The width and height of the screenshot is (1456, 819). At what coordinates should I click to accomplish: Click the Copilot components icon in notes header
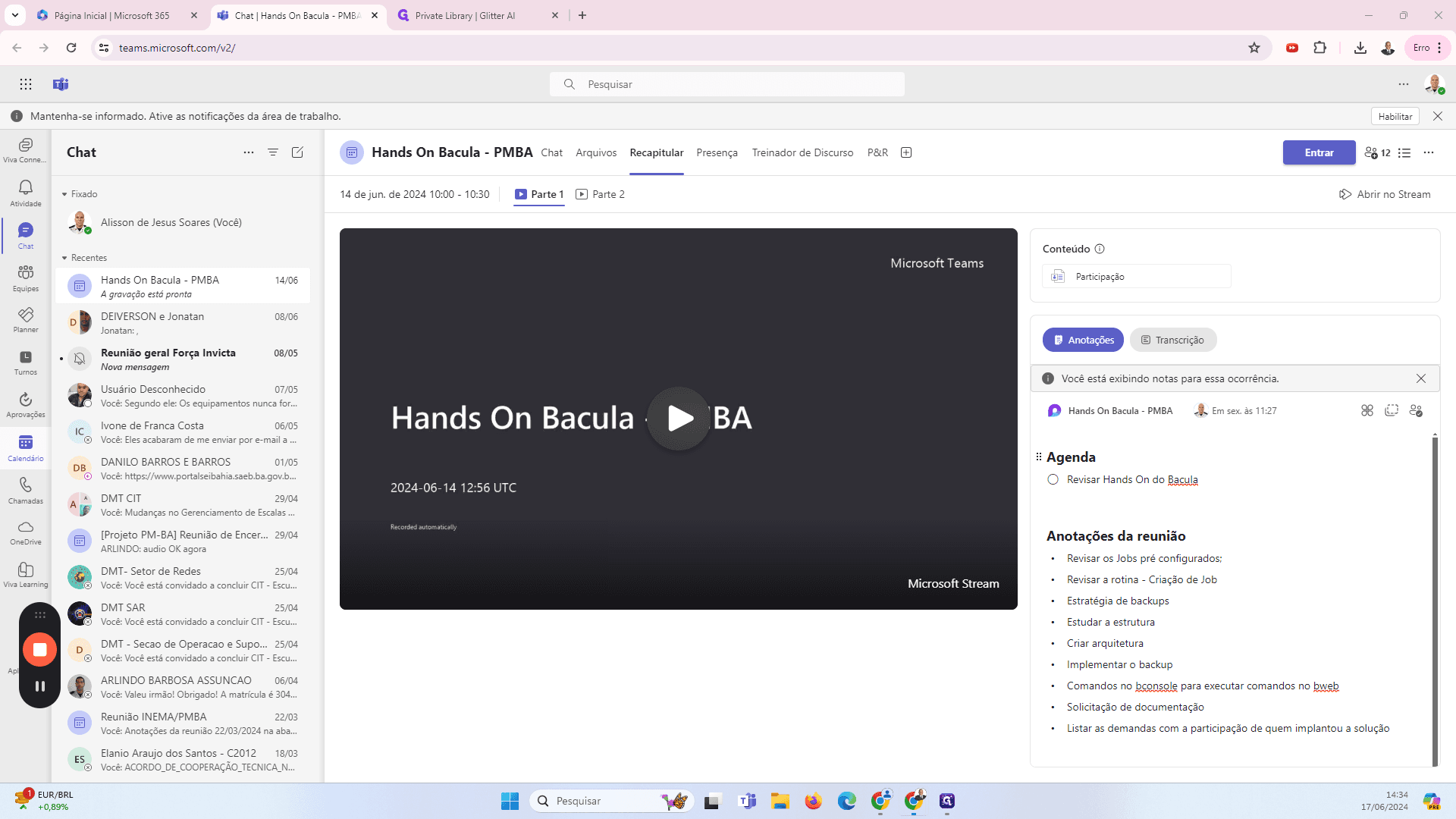point(1367,410)
